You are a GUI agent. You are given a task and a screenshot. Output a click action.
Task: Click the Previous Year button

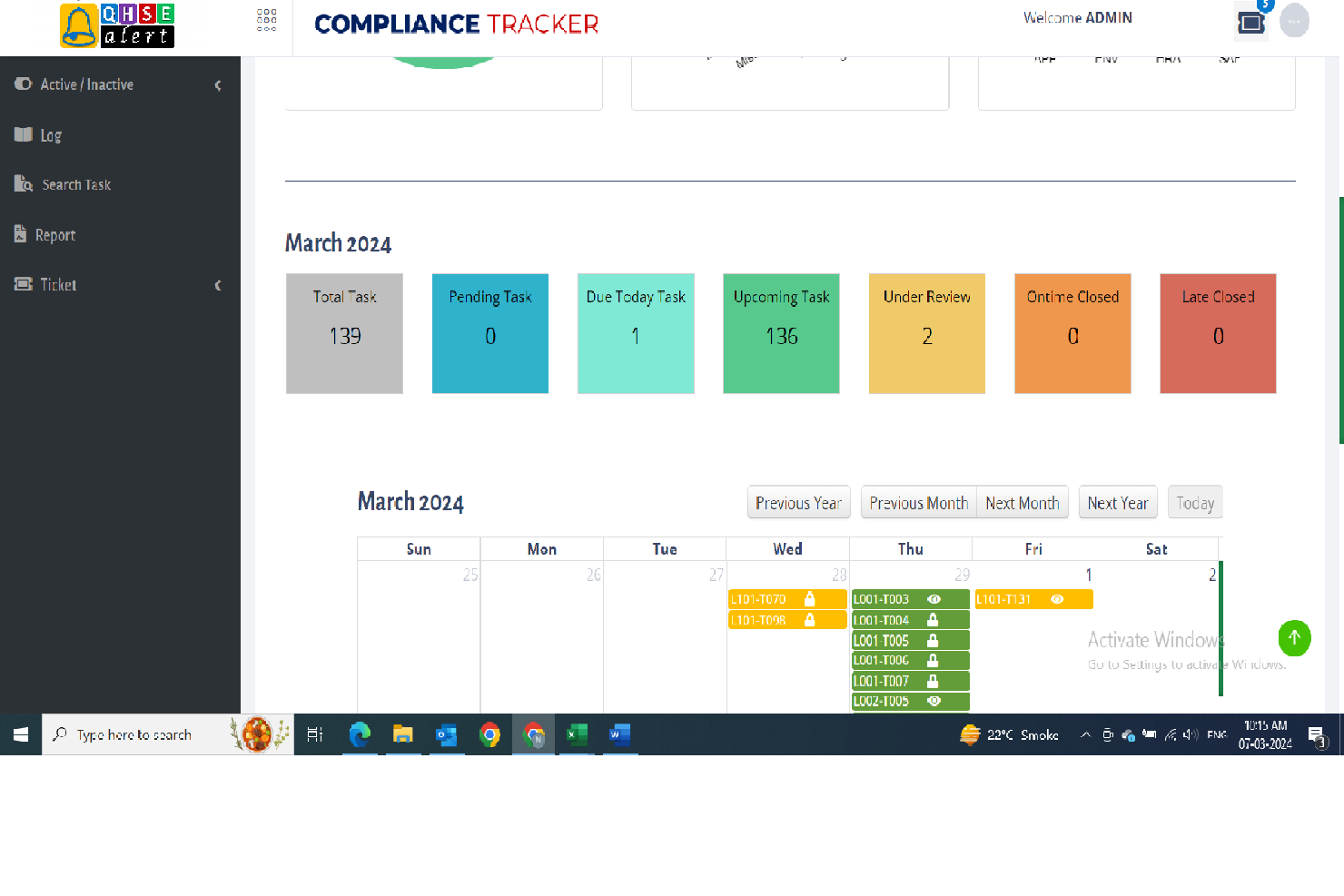798,502
